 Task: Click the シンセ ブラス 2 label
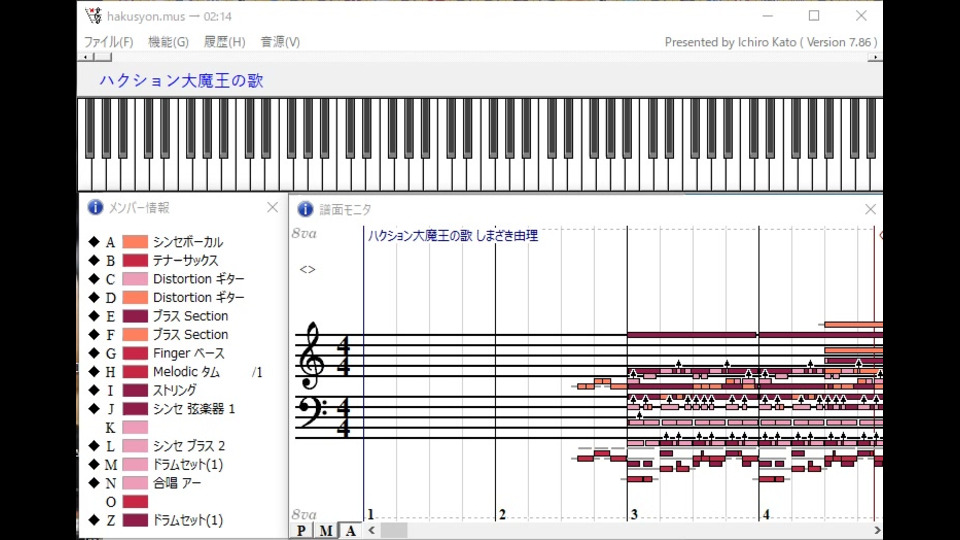click(189, 446)
